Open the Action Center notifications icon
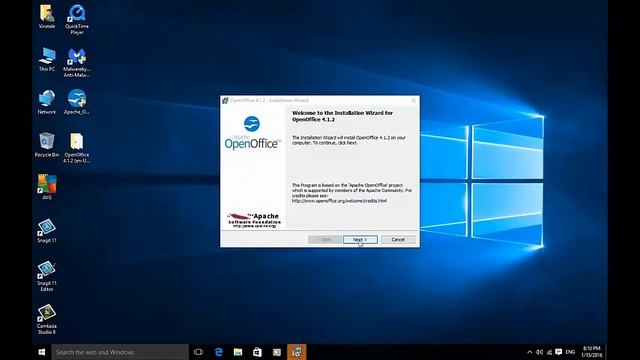This screenshot has width=640, height=360. click(558, 352)
